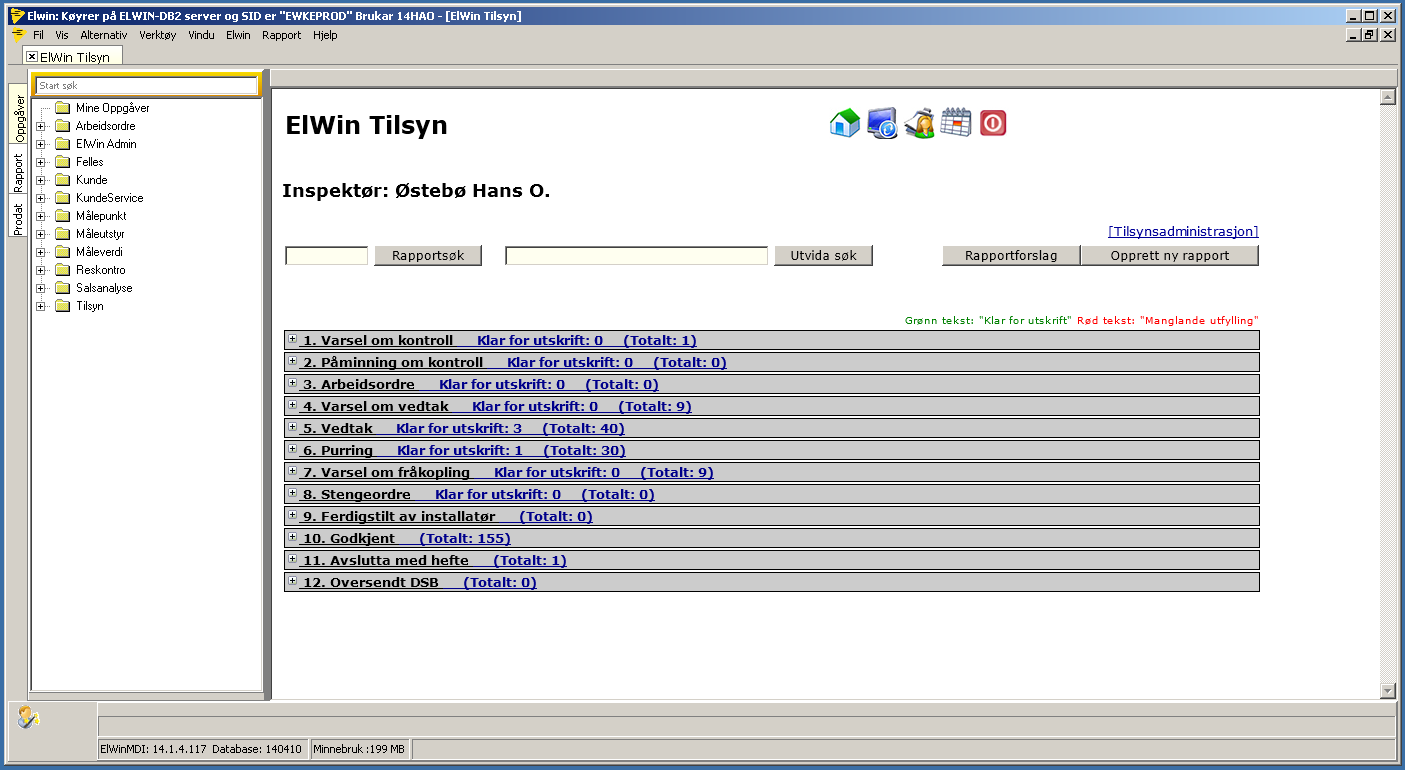
Task: Focus the Utvida søk input field
Action: point(637,256)
